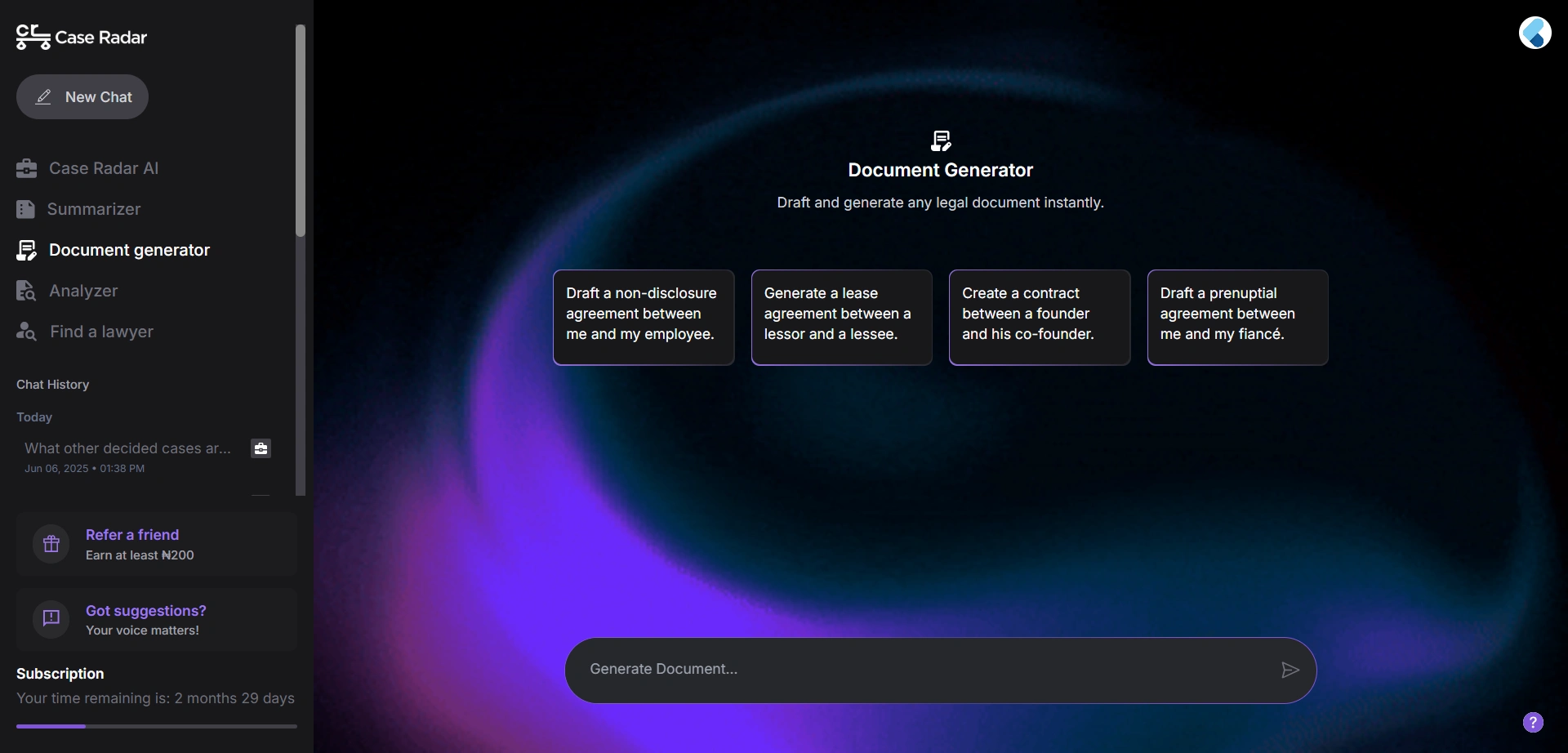Screen dimensions: 1568x753
Task: Click the 'Earn at least ₦200' text
Action: point(140,555)
